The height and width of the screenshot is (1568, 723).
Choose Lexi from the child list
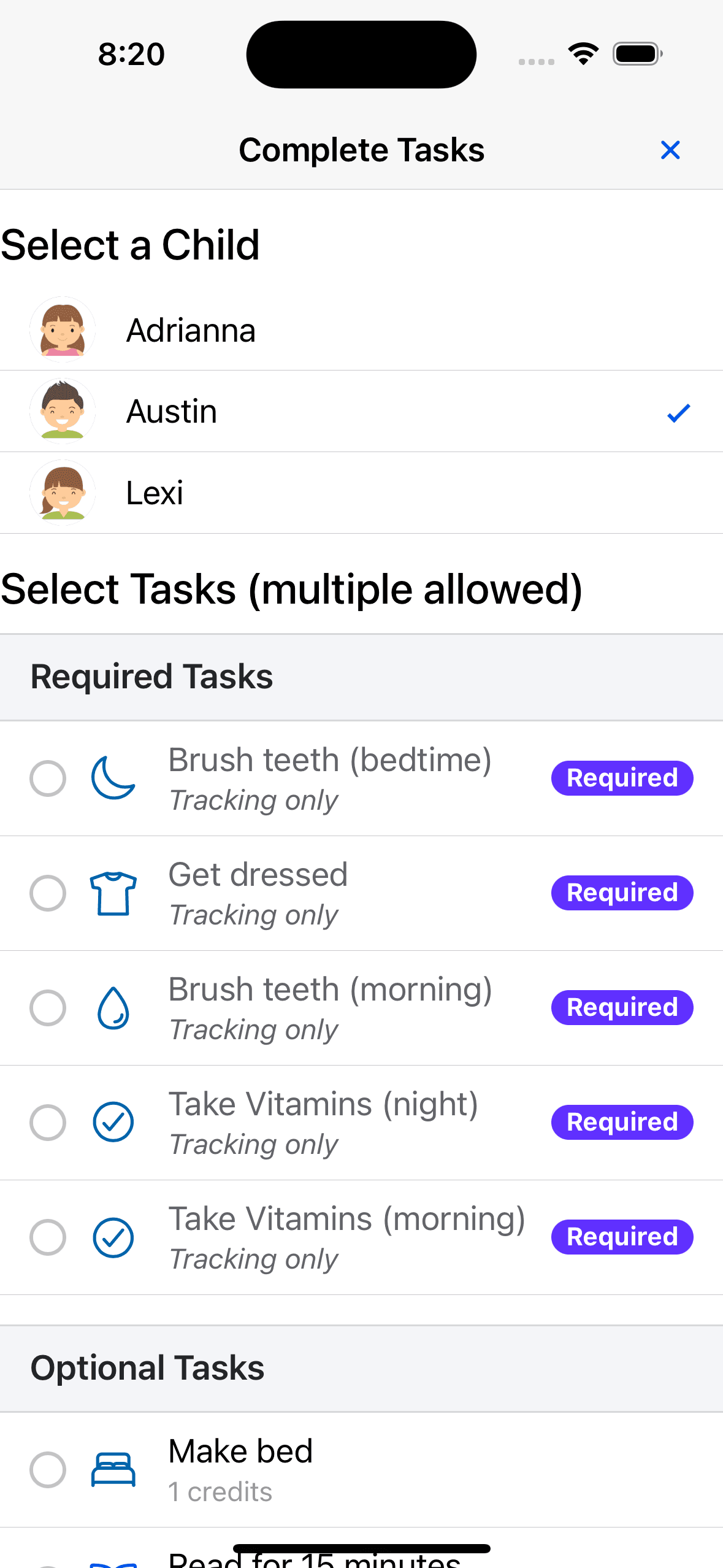(x=155, y=493)
